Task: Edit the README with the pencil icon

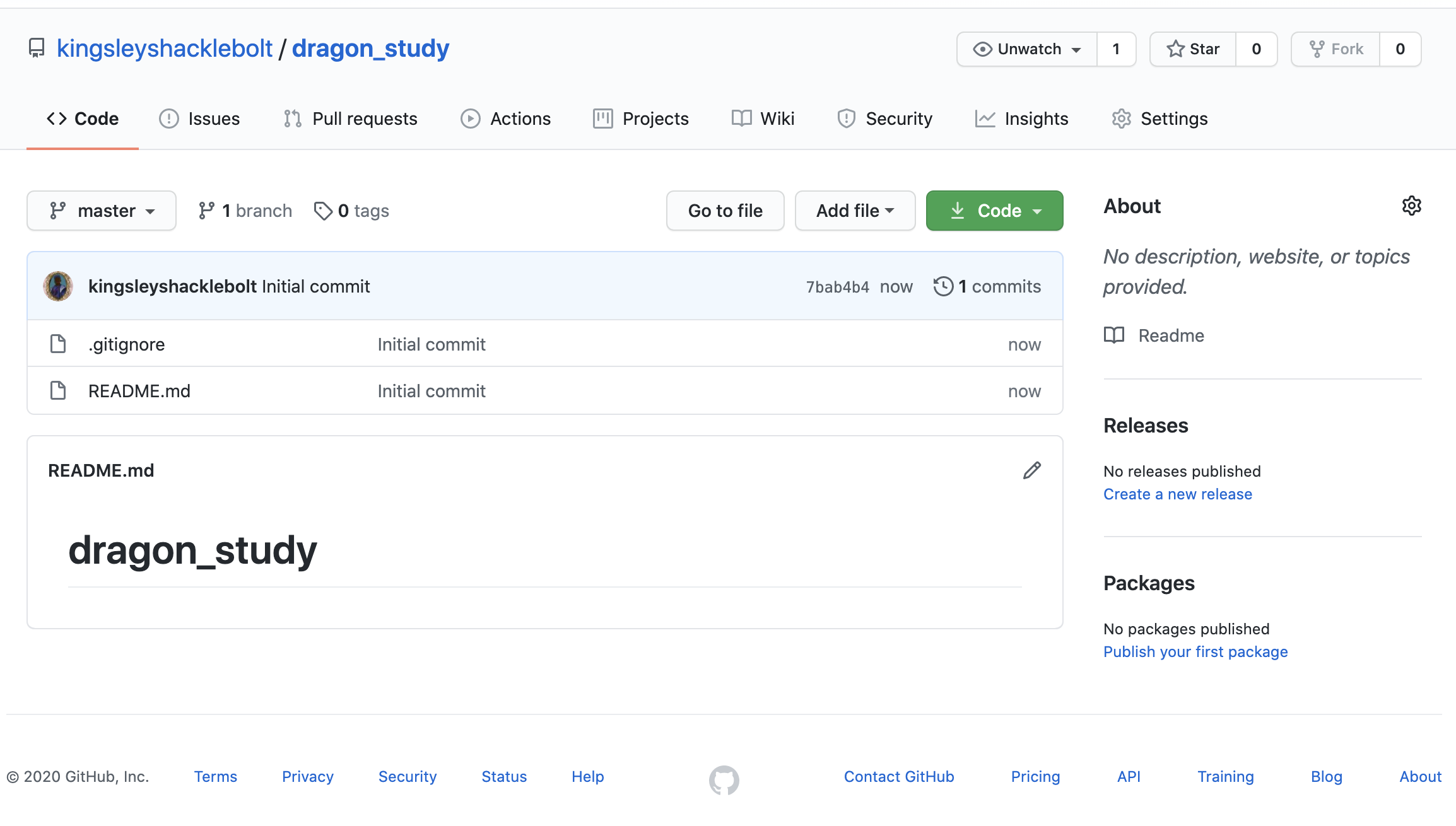Action: tap(1032, 470)
